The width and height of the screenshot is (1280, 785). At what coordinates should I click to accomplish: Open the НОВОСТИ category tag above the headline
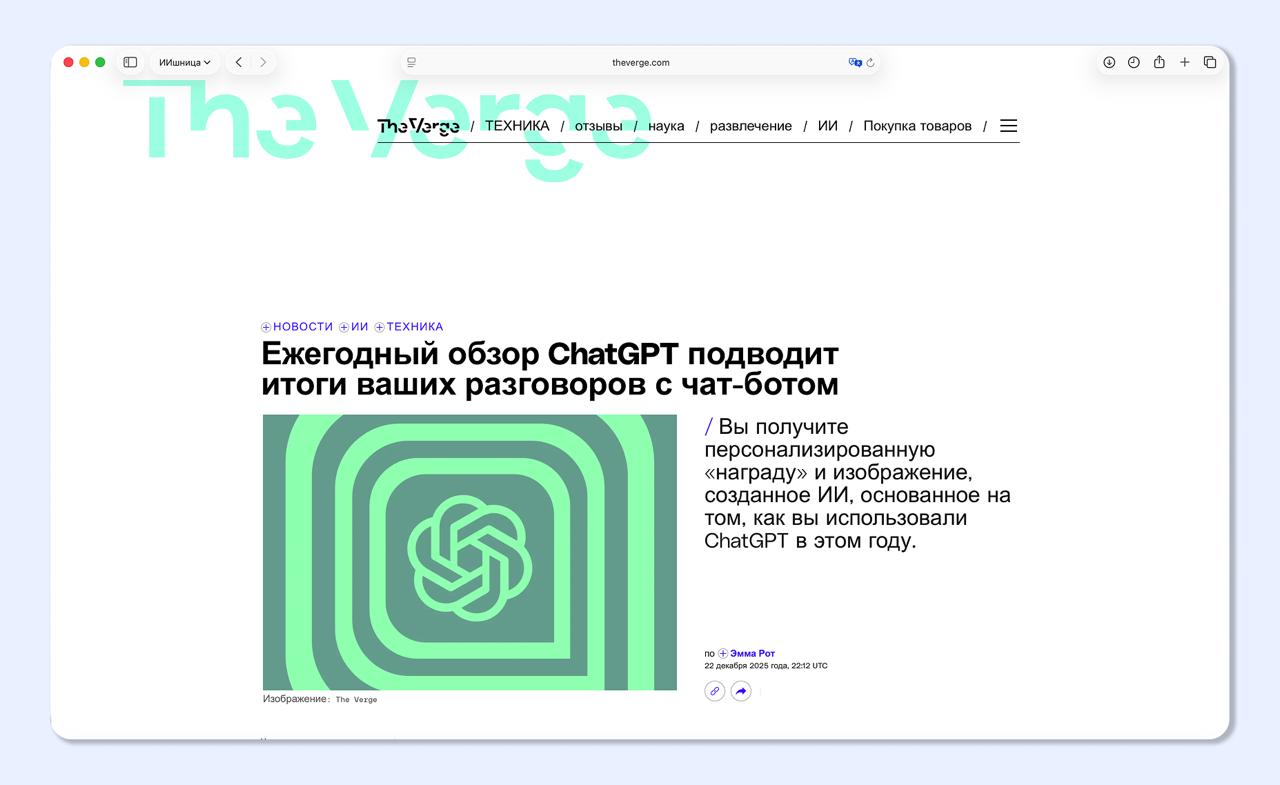[303, 327]
